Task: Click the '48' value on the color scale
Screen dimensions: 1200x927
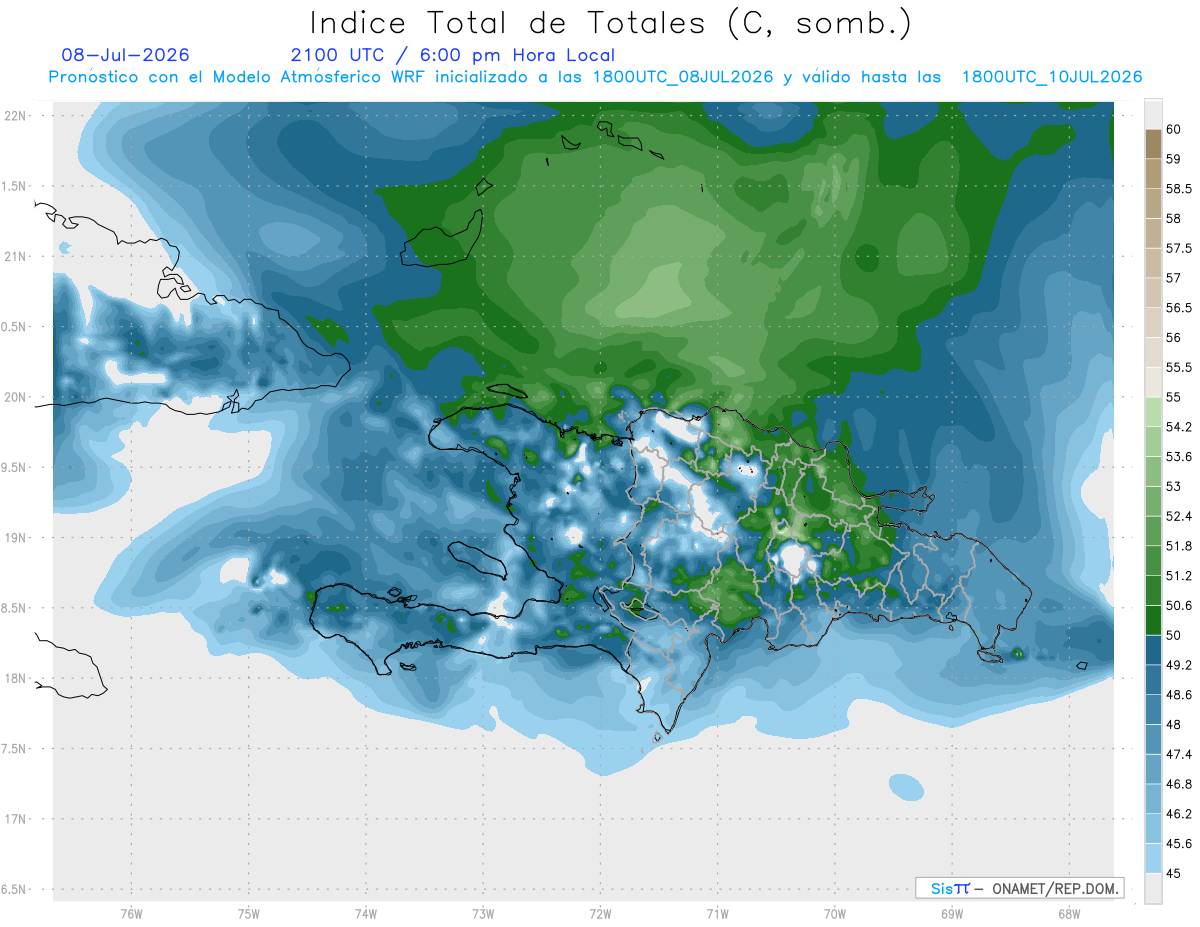Action: pyautogui.click(x=1173, y=725)
